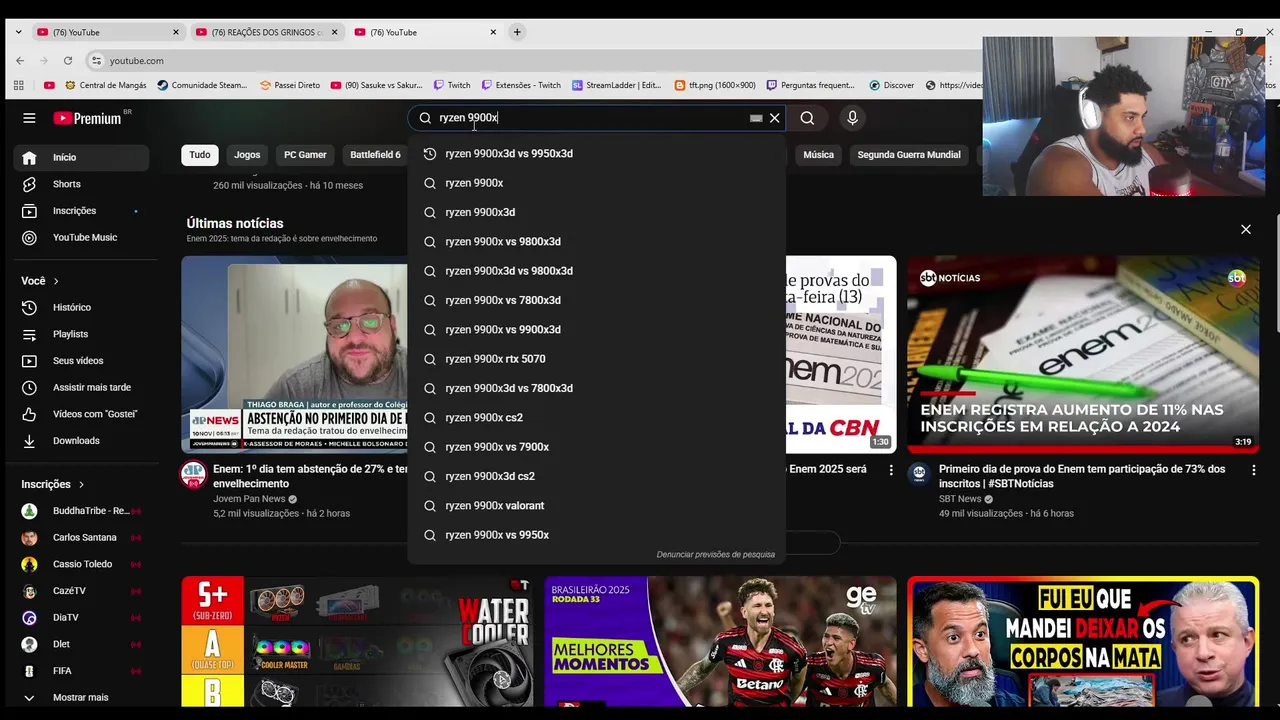This screenshot has width=1280, height=720.
Task: Pick suggestion ryzen 9900x3d vs 9950x3d
Action: (x=596, y=154)
